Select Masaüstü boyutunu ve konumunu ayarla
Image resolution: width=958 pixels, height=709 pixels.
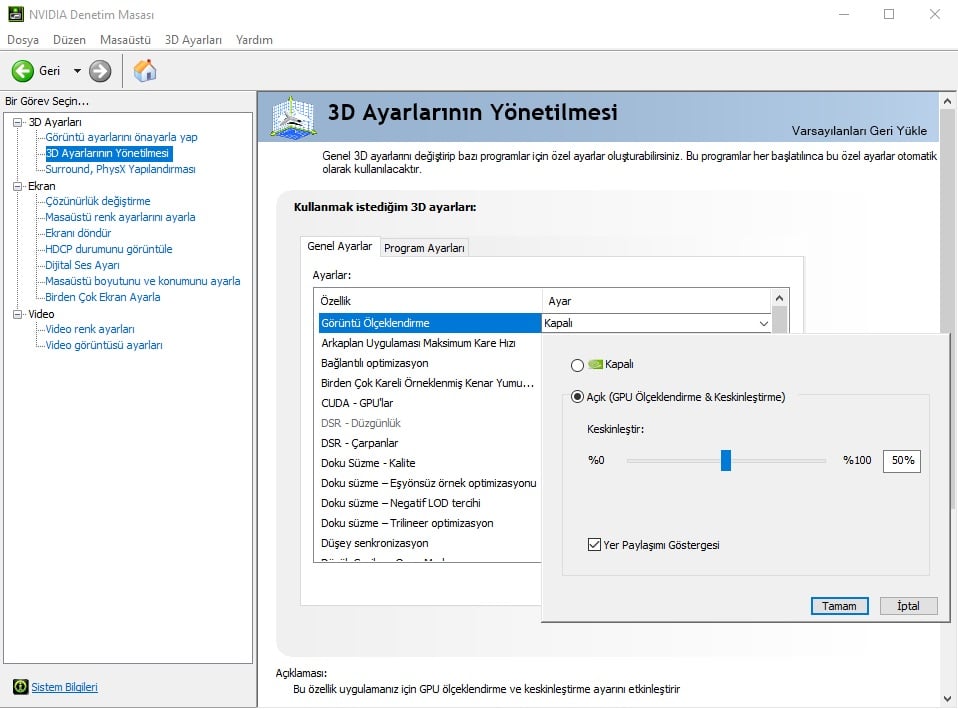coord(143,281)
